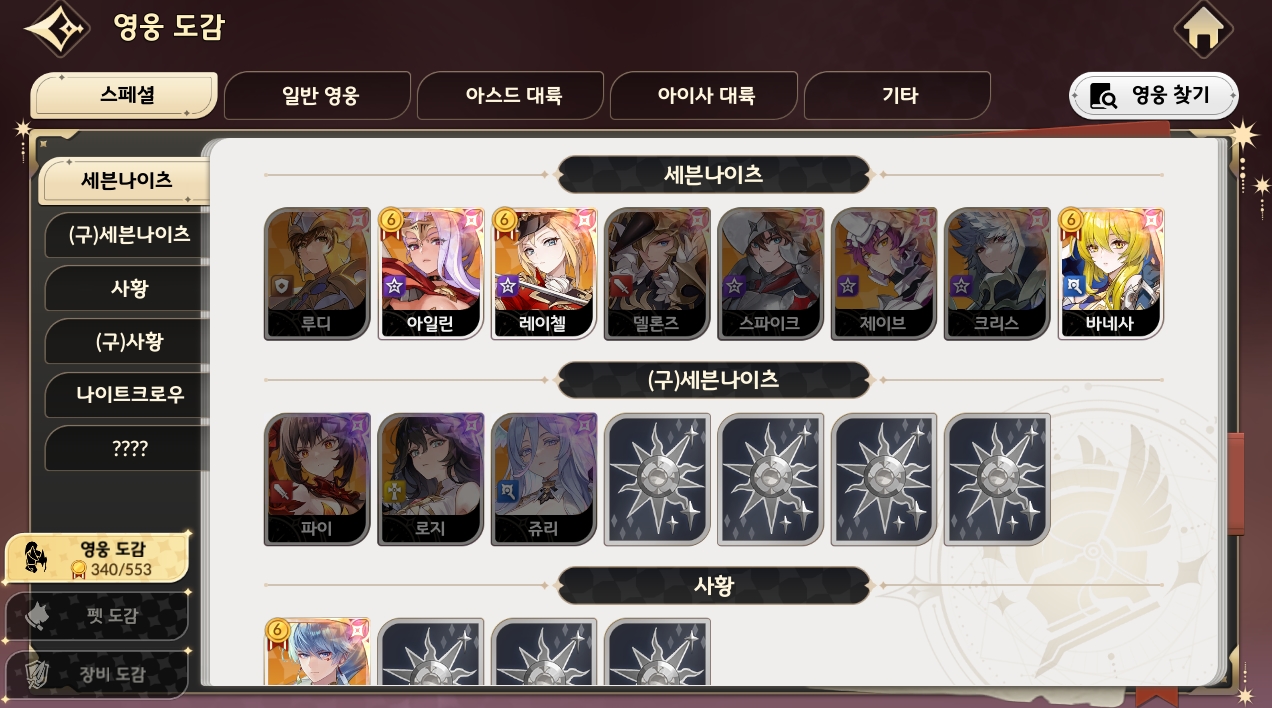Image resolution: width=1272 pixels, height=708 pixels.
Task: Click the back diamond icon beside 영웅 도감
Action: [57, 30]
